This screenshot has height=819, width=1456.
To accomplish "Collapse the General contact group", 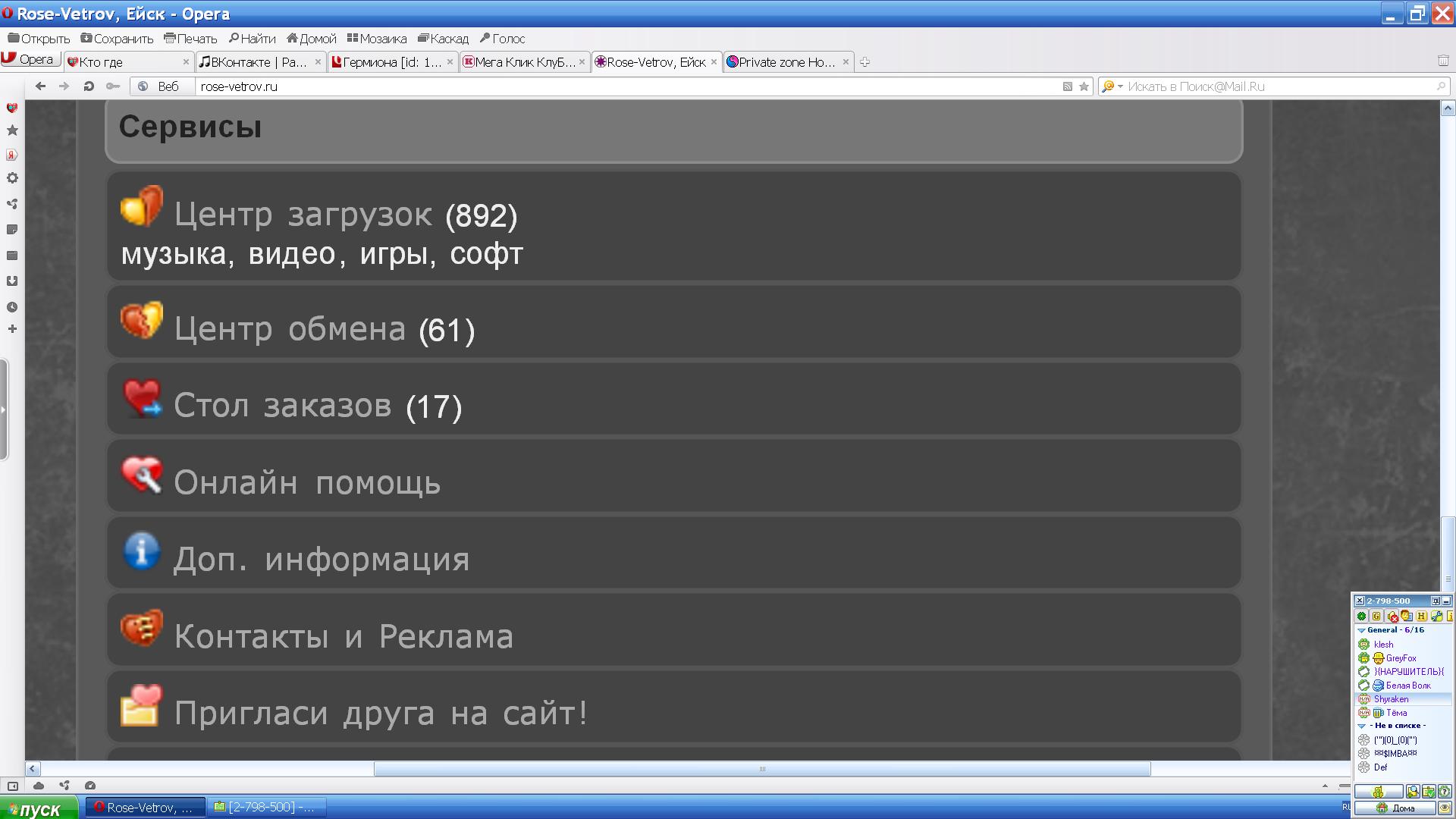I will [1361, 630].
